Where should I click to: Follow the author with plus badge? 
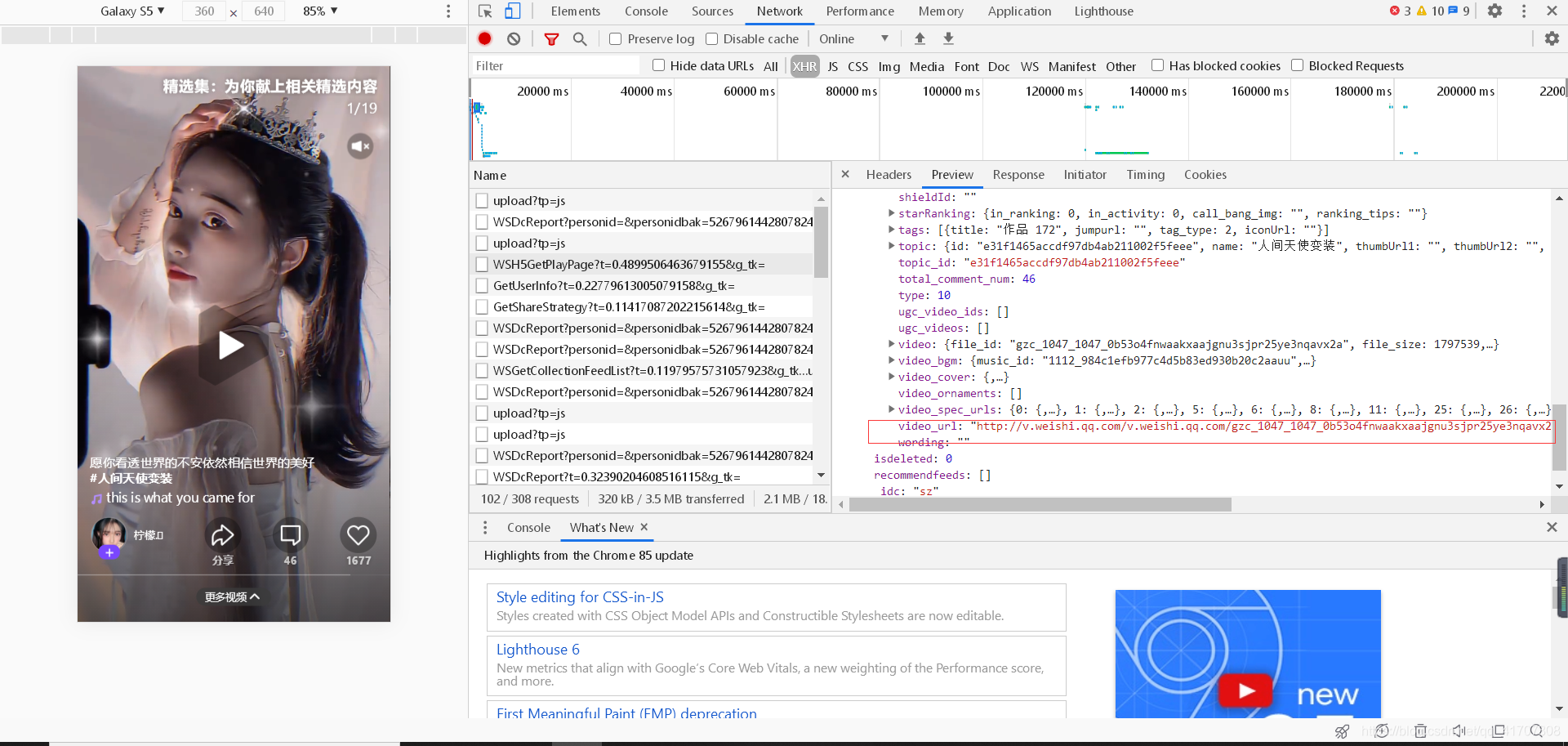click(109, 552)
